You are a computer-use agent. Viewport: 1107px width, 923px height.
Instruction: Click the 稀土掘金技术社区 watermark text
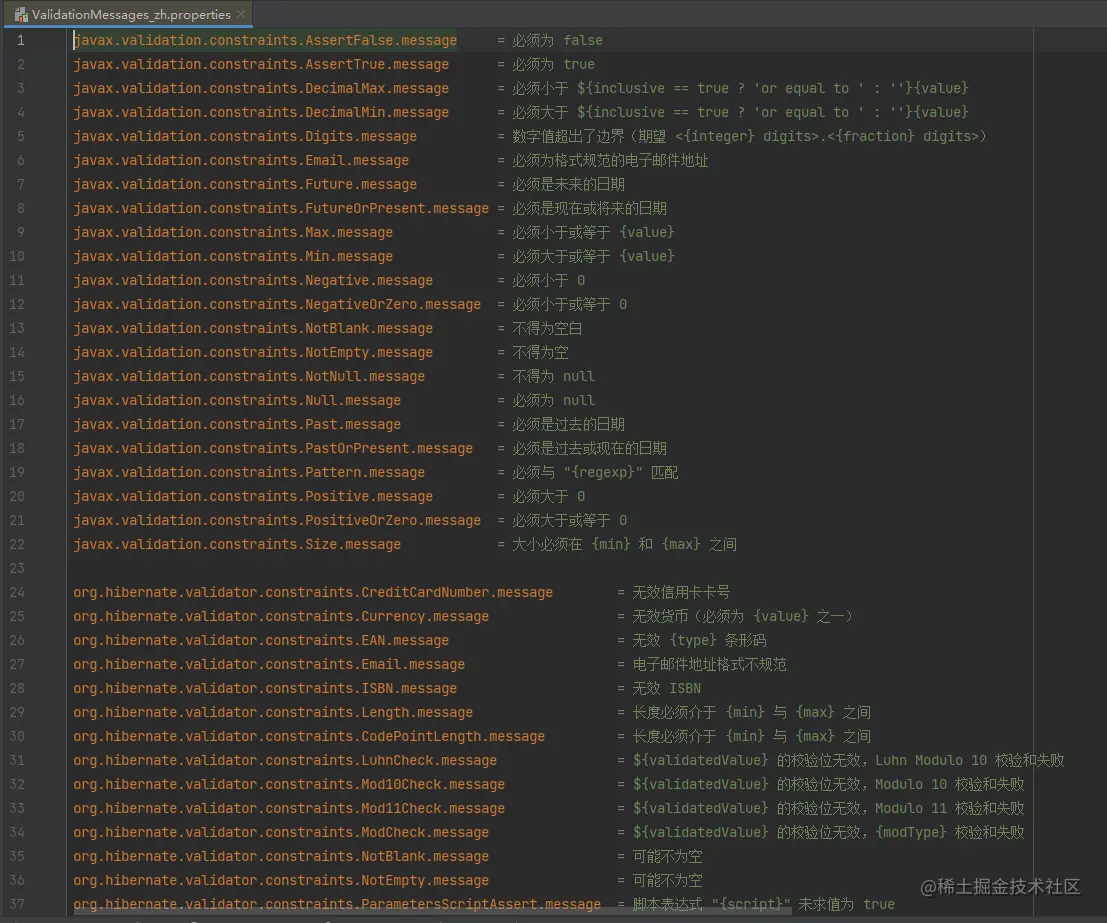tap(1010, 886)
